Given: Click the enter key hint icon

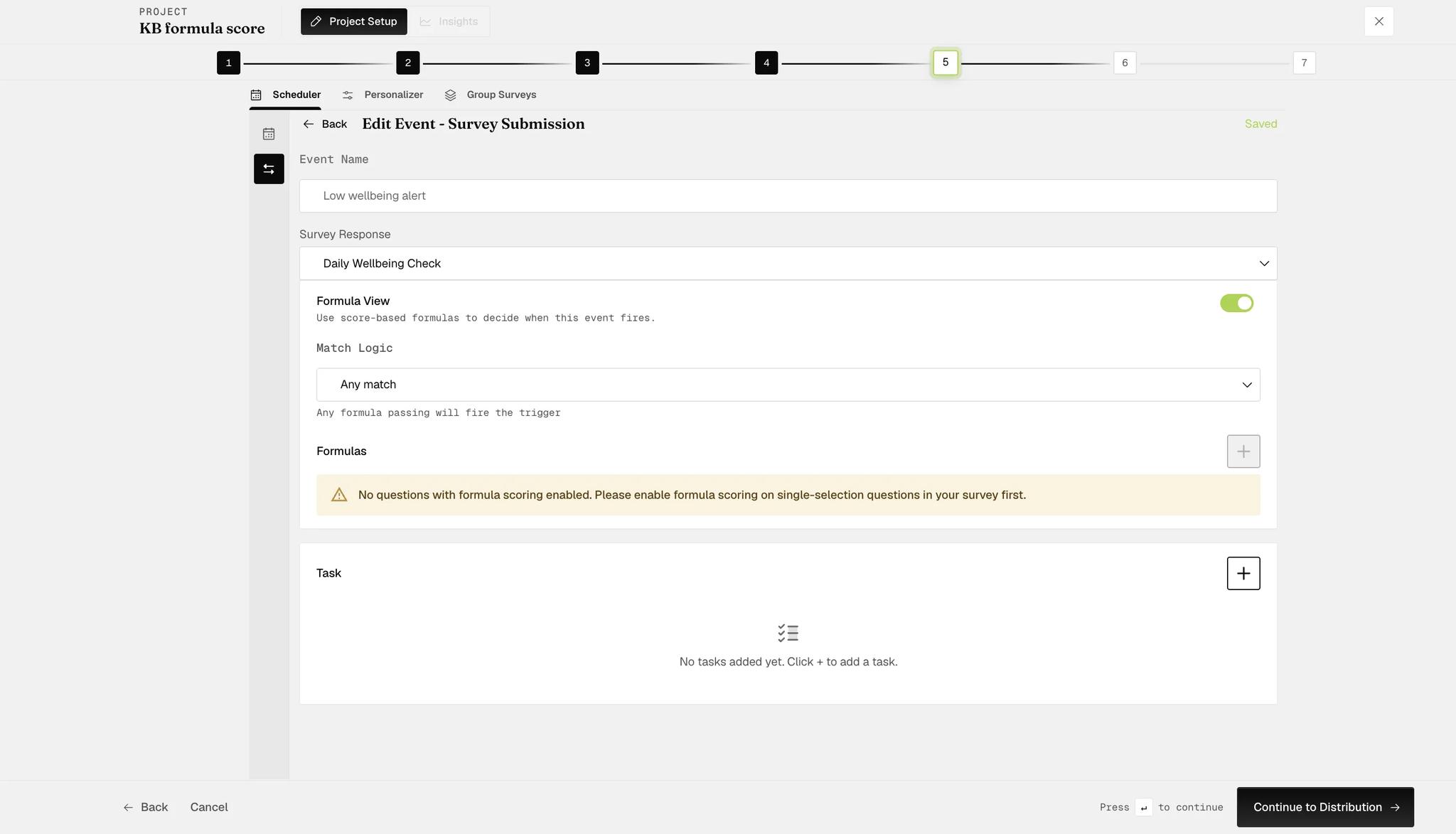Looking at the screenshot, I should (1143, 808).
